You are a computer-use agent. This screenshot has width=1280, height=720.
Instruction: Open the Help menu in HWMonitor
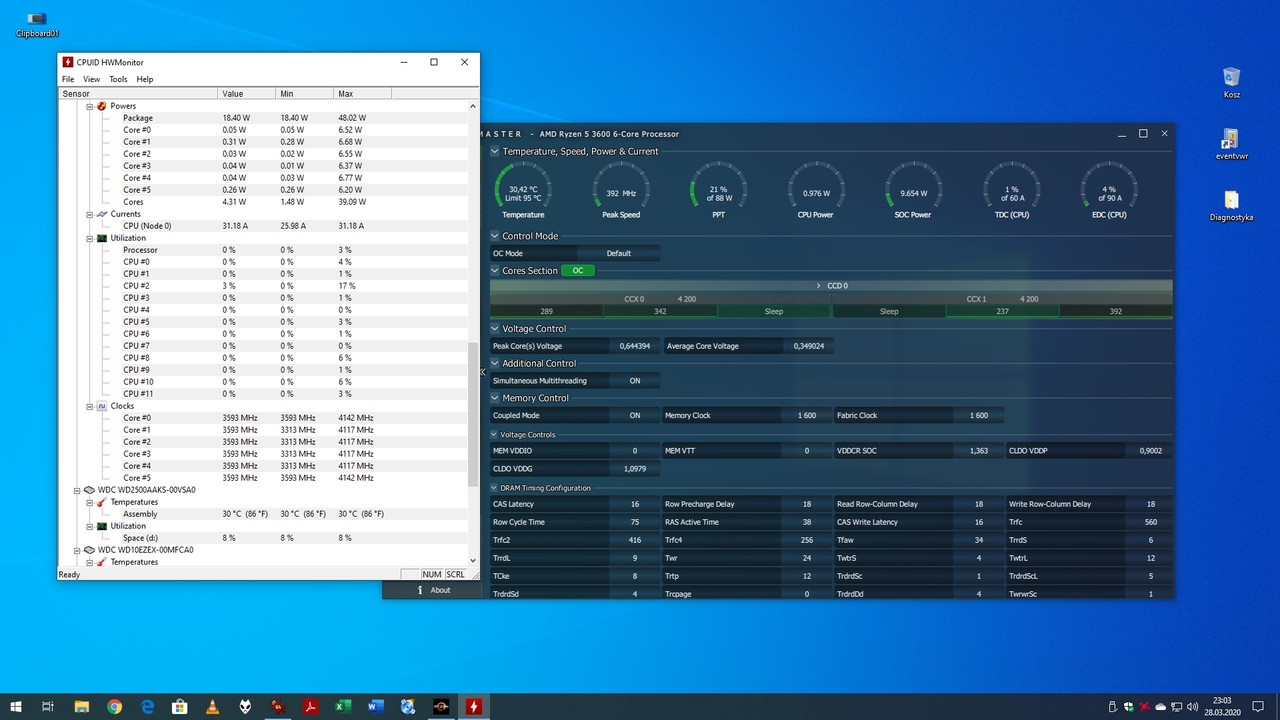pyautogui.click(x=145, y=79)
